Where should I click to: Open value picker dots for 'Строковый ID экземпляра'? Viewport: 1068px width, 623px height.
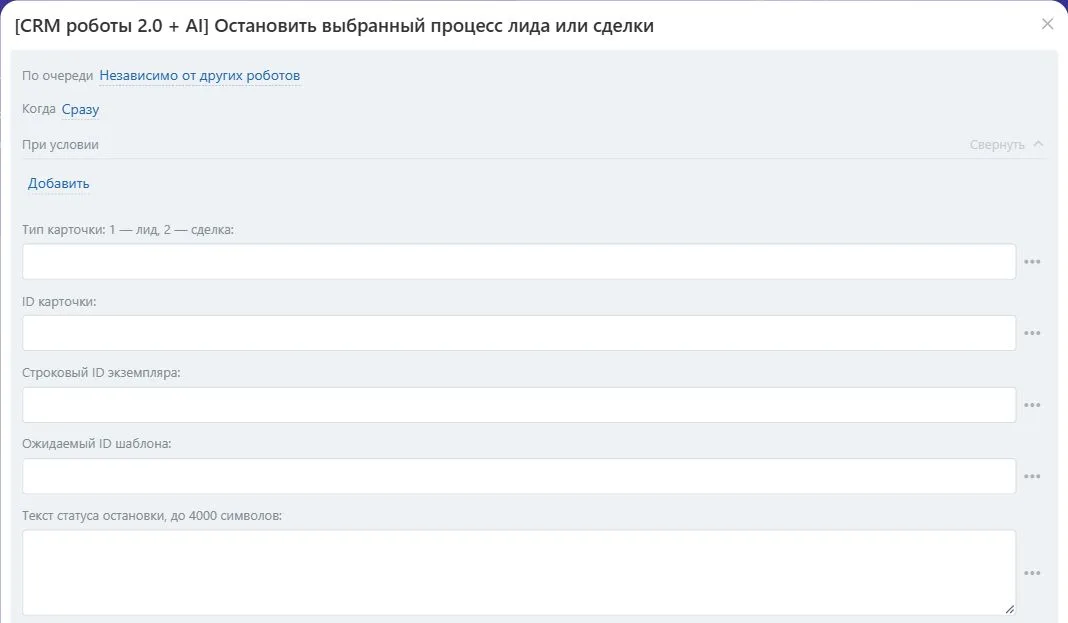1032,405
